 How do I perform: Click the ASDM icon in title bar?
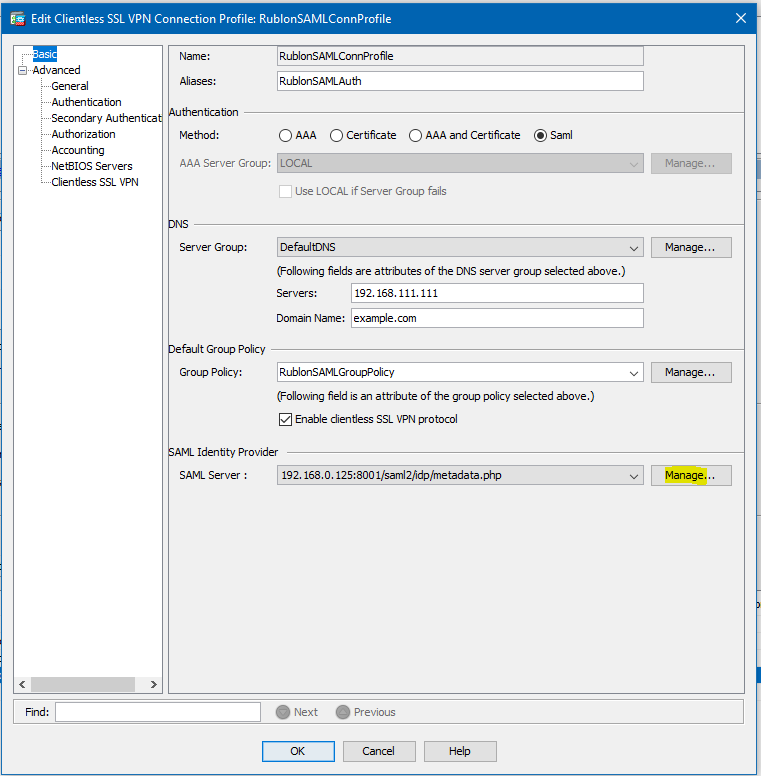[17, 18]
